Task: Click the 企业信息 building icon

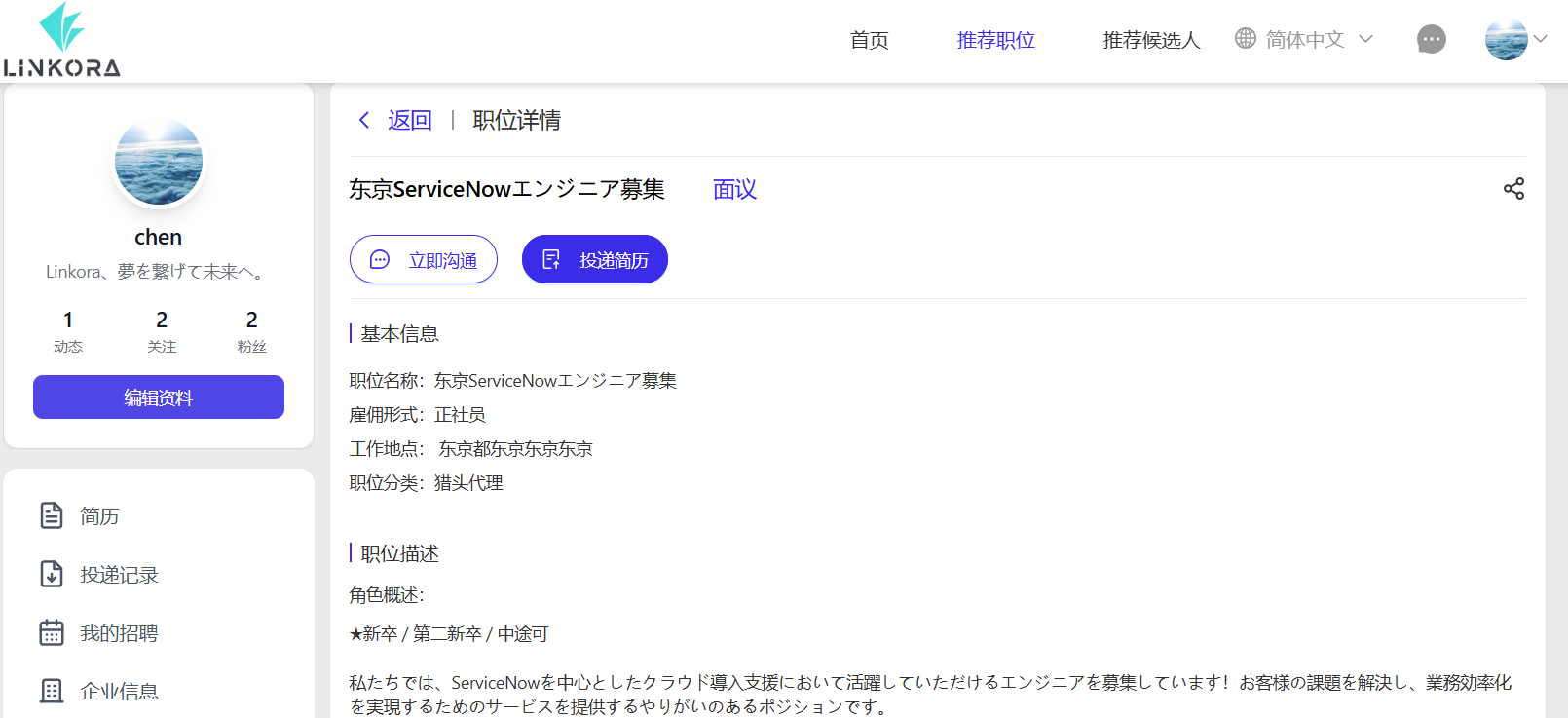Action: point(52,691)
